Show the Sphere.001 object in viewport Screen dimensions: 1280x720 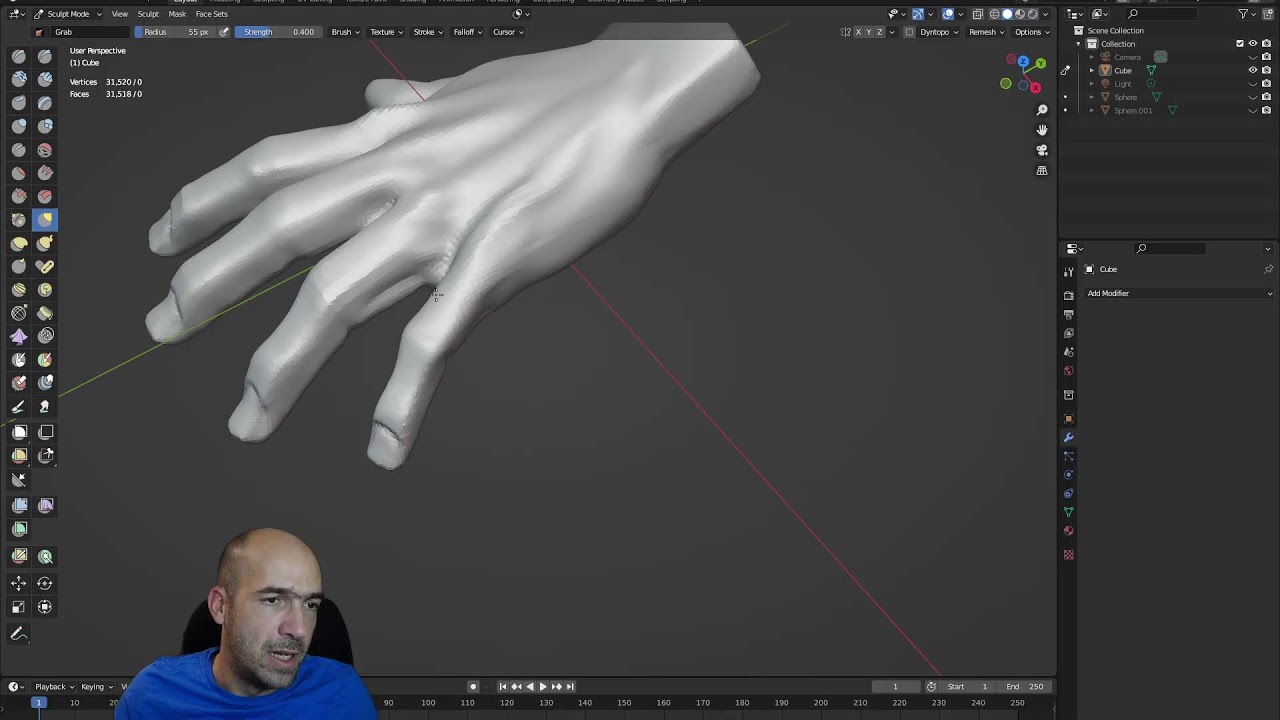[1253, 110]
